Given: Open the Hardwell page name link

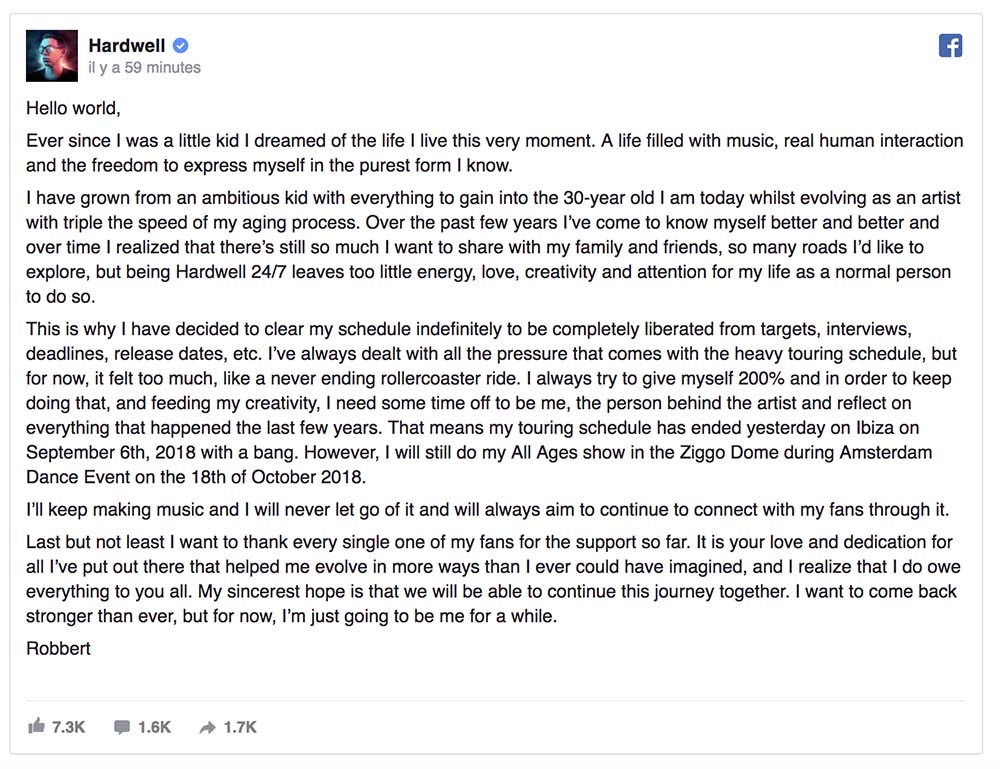Looking at the screenshot, I should coord(127,45).
